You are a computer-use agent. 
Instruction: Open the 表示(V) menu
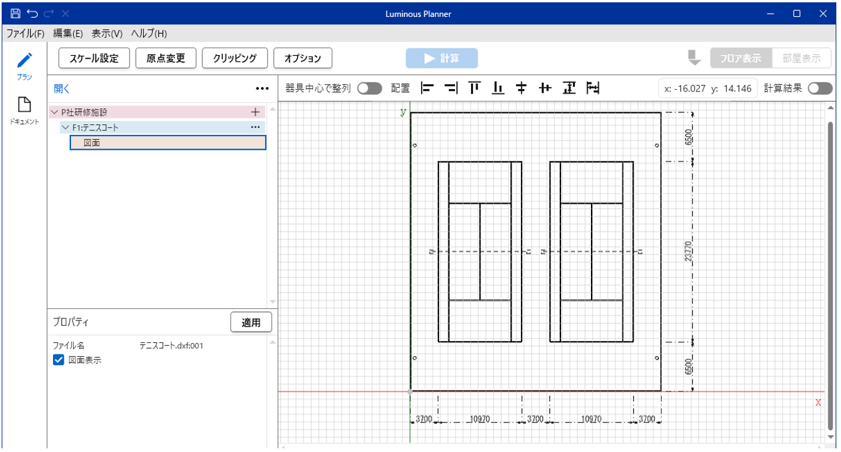point(107,34)
